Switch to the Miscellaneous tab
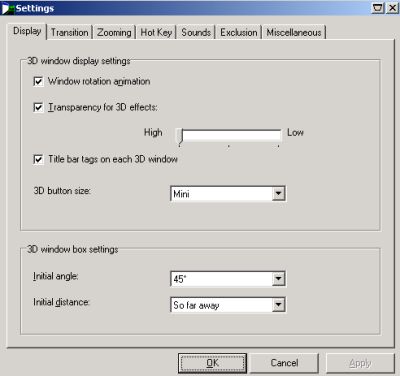 294,32
